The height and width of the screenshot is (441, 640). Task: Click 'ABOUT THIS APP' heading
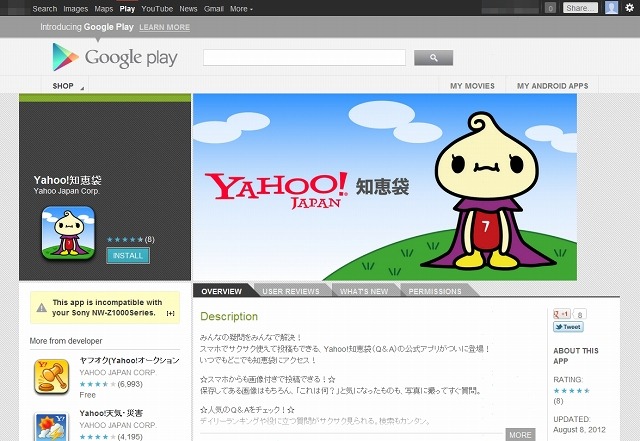pyautogui.click(x=576, y=356)
